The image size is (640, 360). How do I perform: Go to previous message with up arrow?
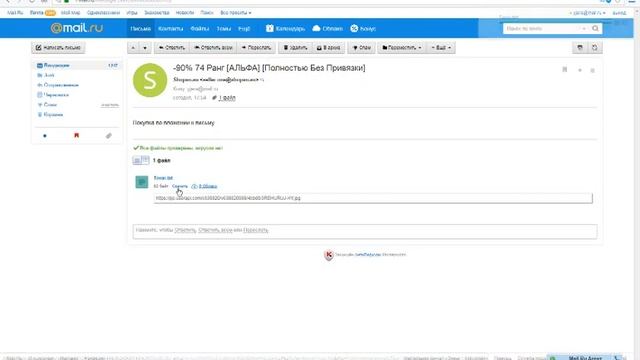pos(133,48)
